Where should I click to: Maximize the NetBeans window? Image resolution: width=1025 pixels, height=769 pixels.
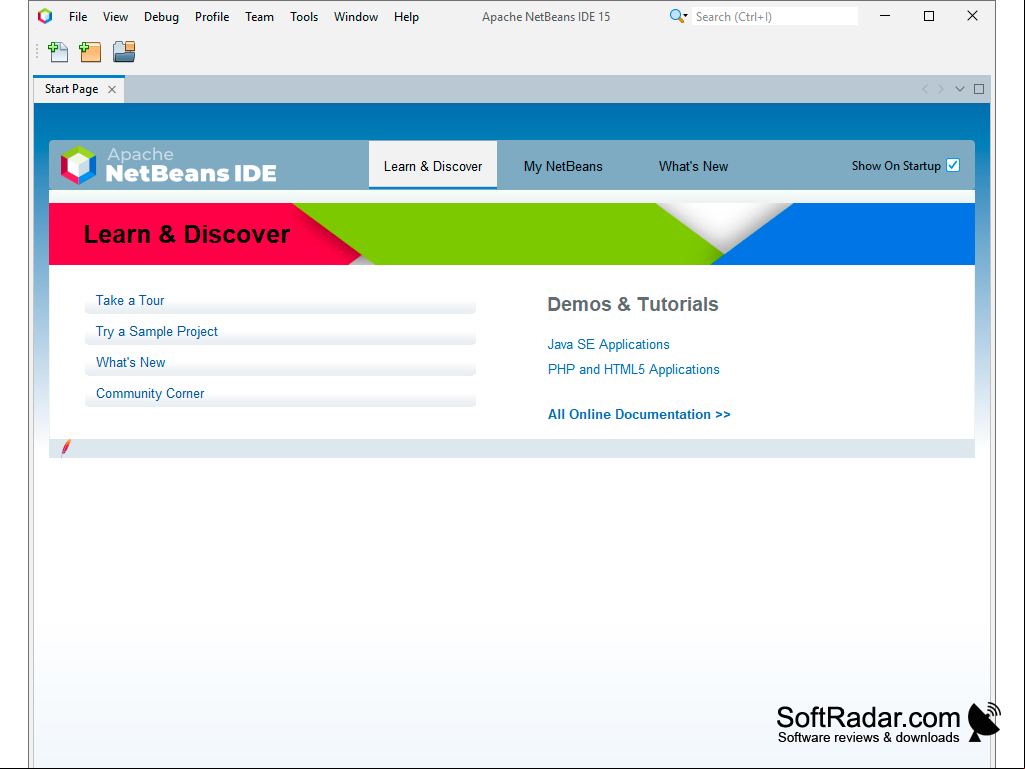point(928,16)
